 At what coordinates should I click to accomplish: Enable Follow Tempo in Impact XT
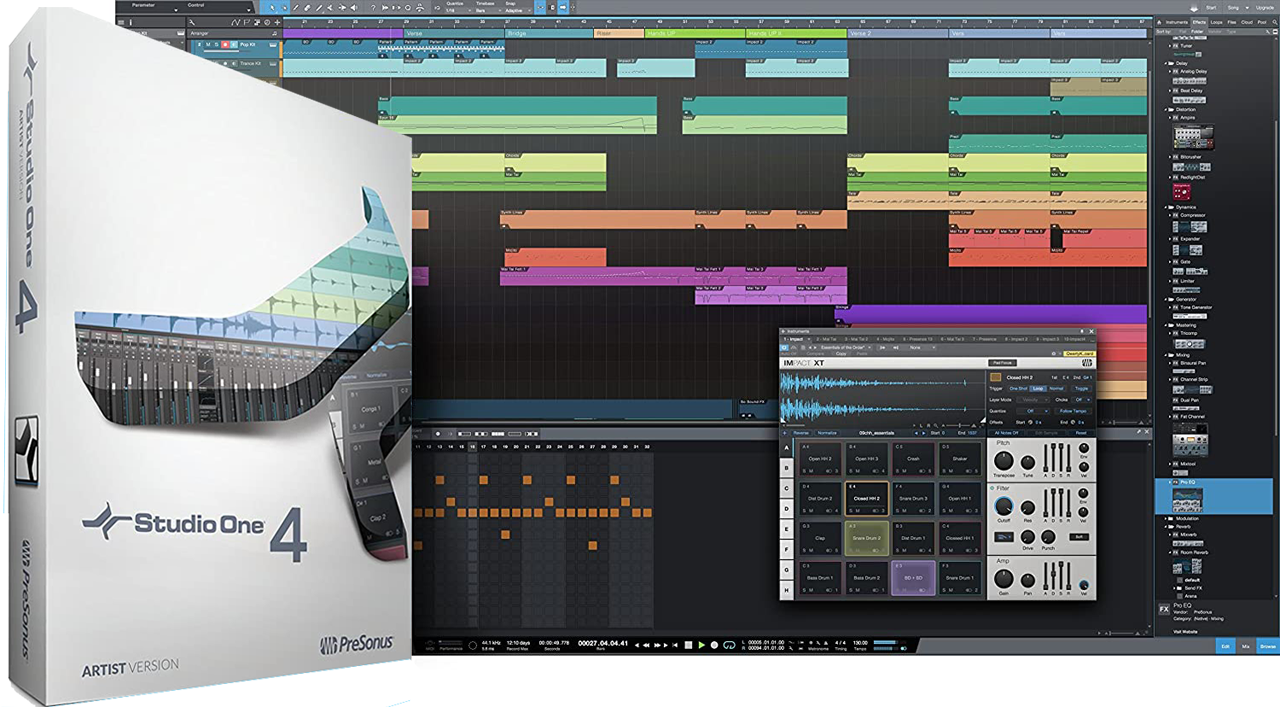1072,410
